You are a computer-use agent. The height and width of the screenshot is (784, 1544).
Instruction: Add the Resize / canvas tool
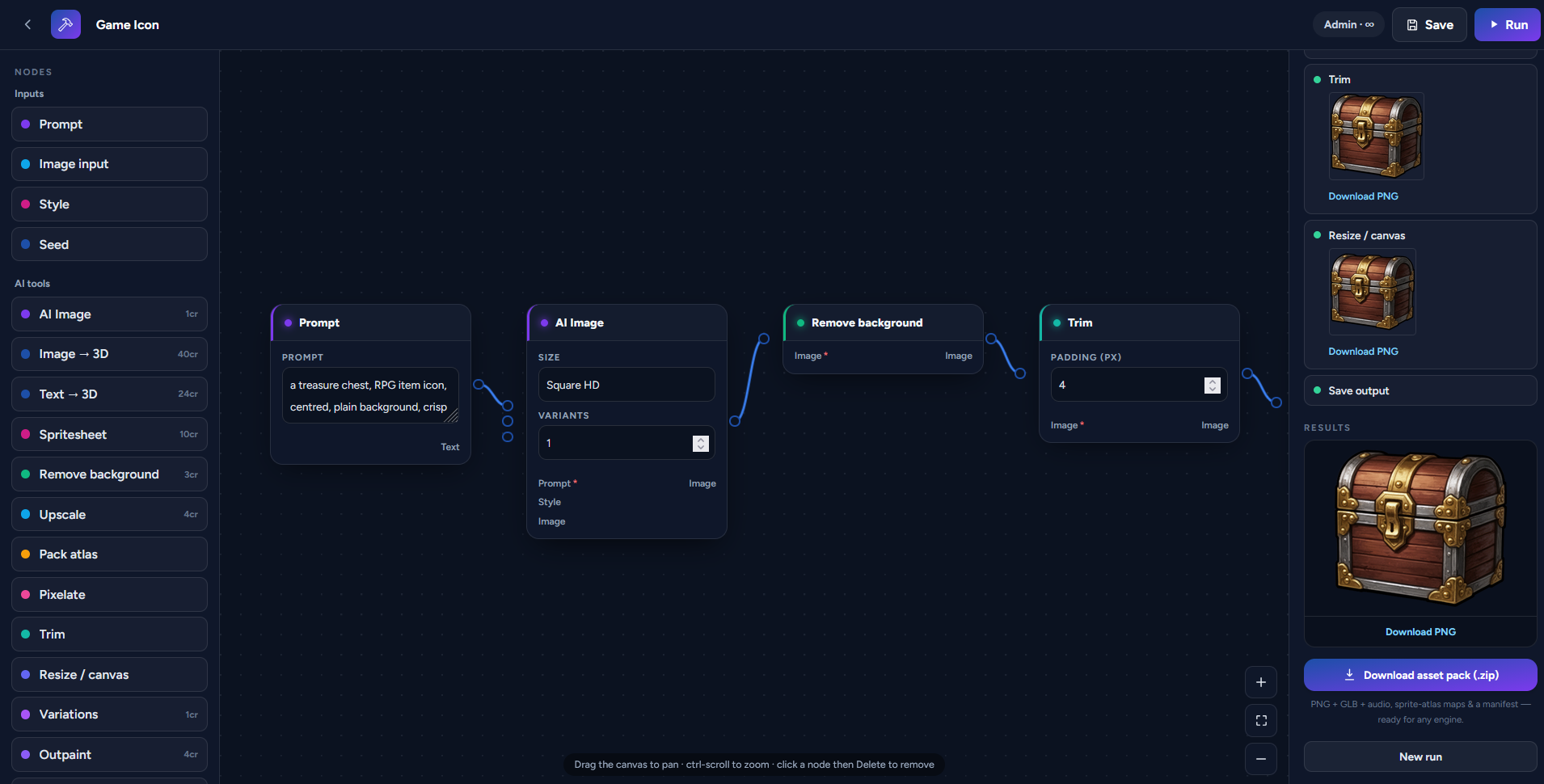109,674
